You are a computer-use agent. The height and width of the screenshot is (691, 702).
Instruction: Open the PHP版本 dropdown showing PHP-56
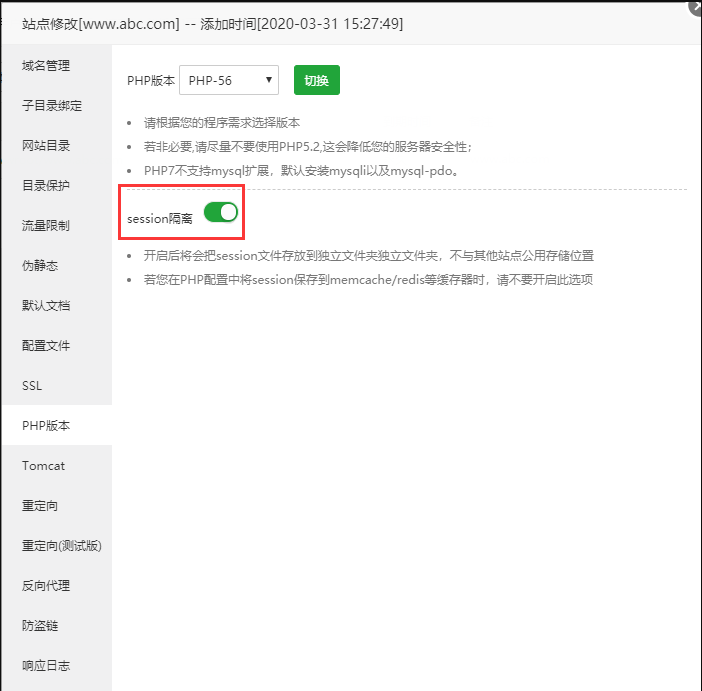pos(228,80)
